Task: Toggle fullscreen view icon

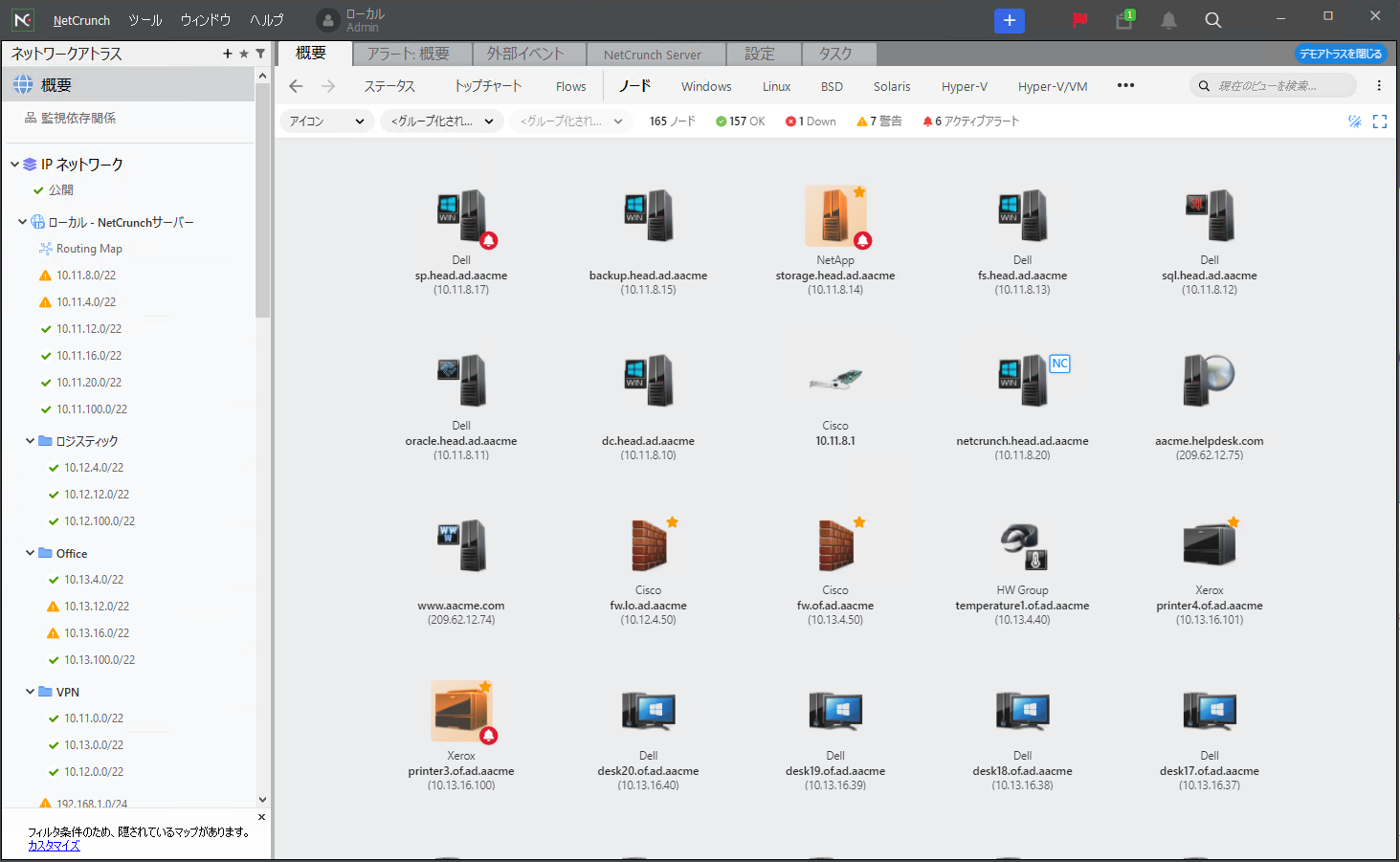Action: point(1380,122)
